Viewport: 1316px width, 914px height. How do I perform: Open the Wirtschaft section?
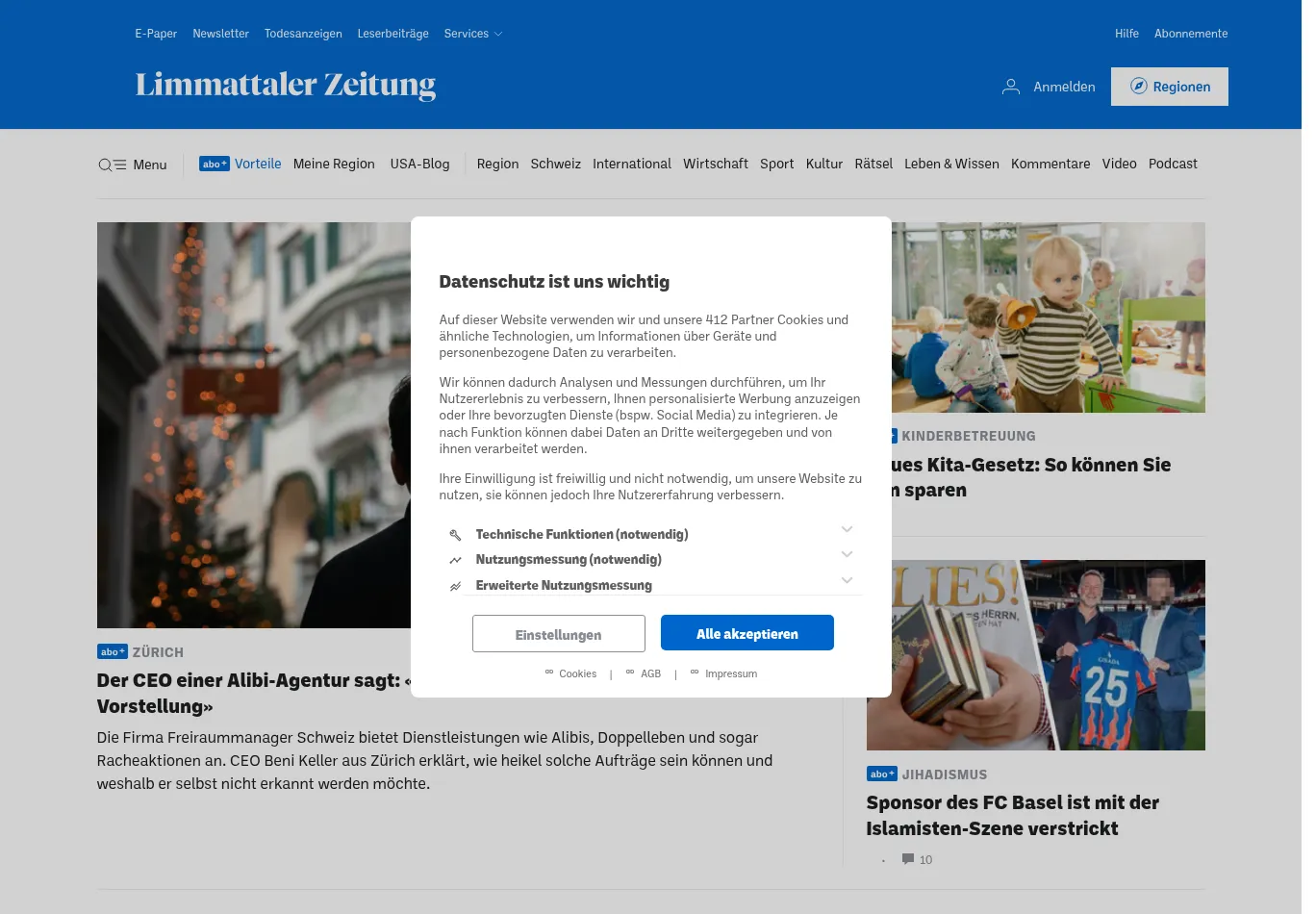[x=716, y=165]
